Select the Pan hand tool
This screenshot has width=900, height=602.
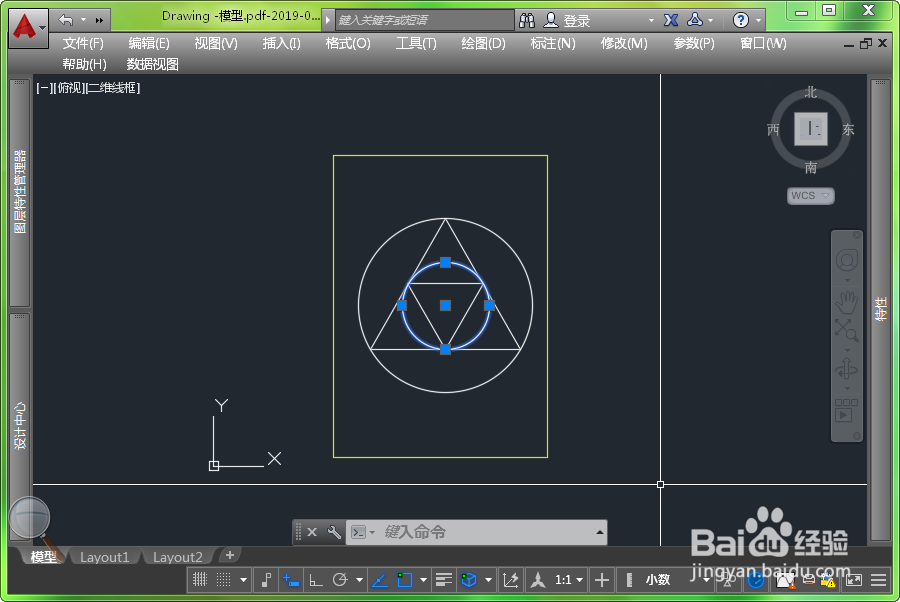847,302
